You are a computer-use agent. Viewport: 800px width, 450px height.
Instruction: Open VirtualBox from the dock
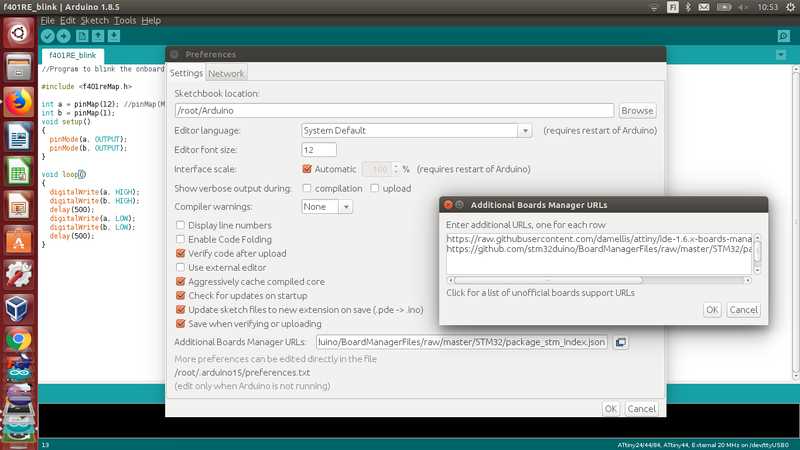(x=18, y=309)
